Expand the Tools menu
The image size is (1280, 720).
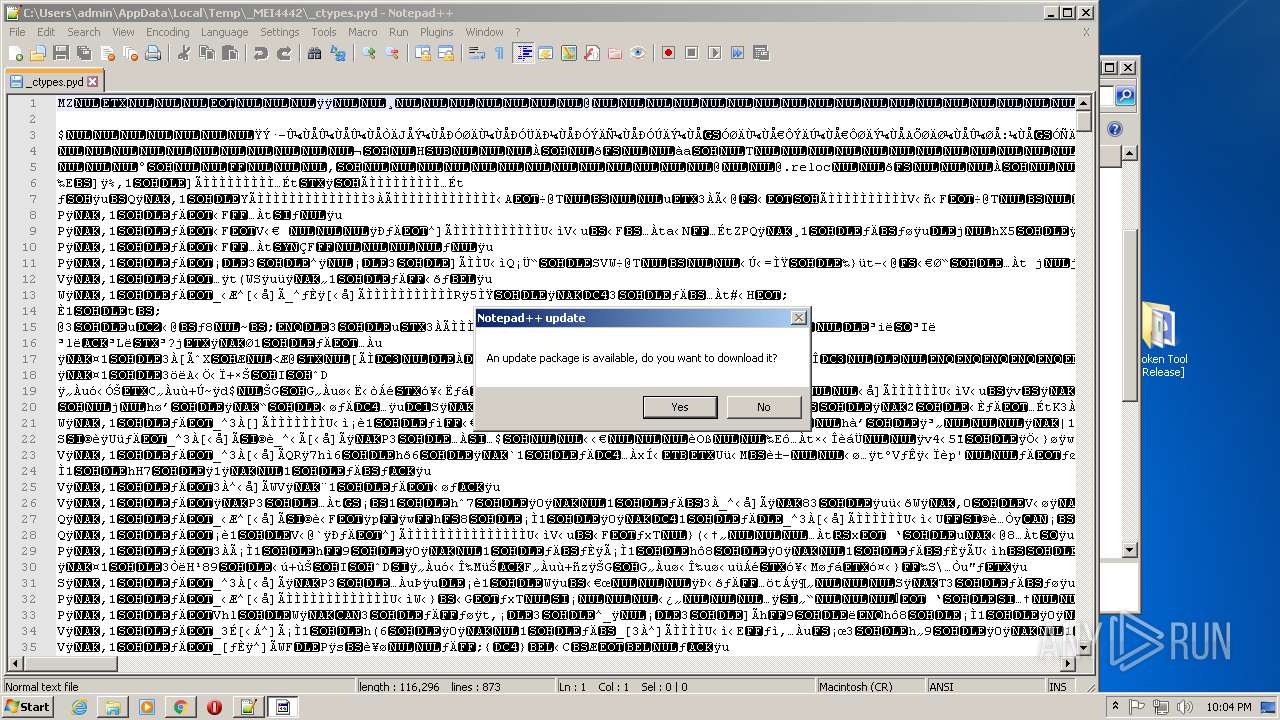pyautogui.click(x=324, y=32)
